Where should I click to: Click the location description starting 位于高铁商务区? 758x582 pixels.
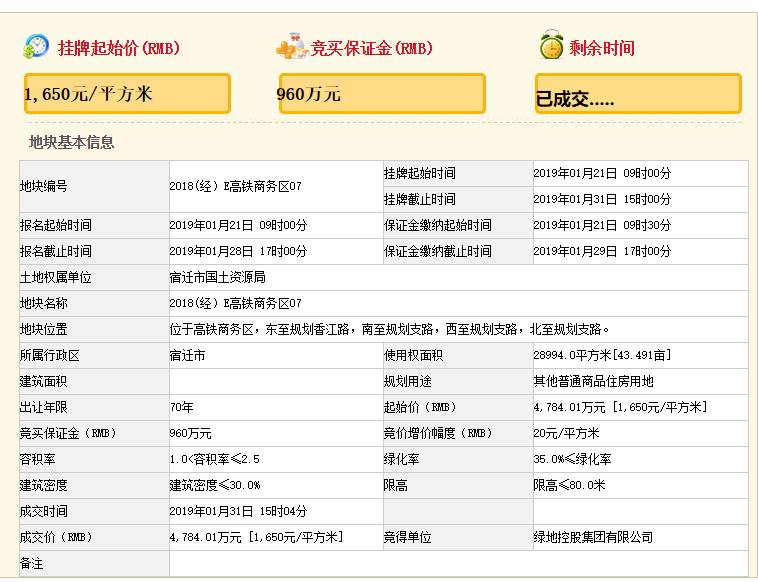point(389,330)
